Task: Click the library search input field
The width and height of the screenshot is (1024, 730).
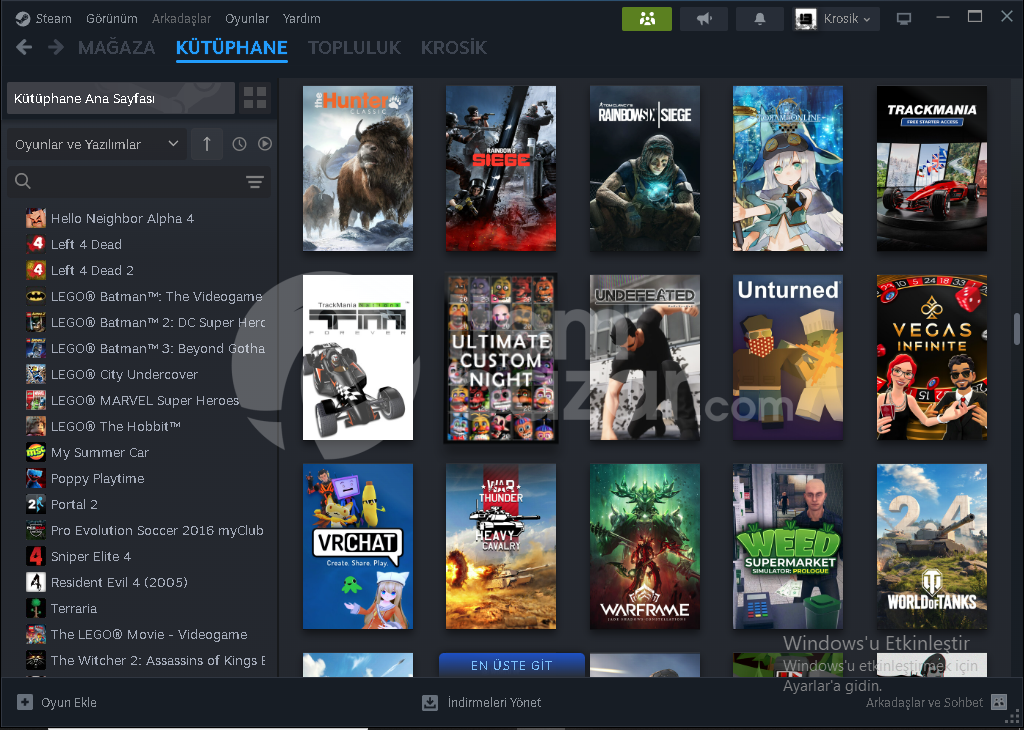Action: pos(138,182)
